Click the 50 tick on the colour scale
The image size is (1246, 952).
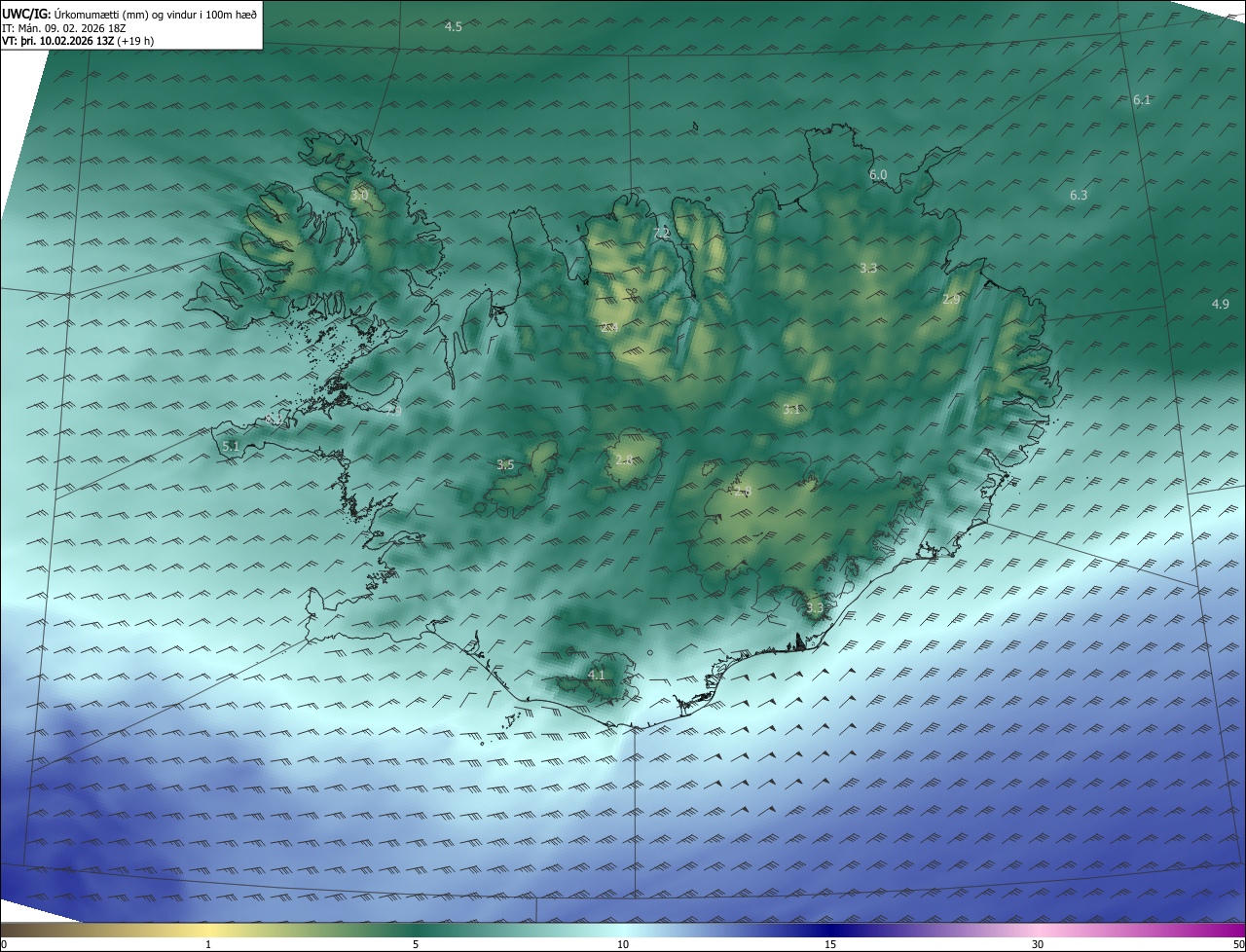tap(1238, 945)
